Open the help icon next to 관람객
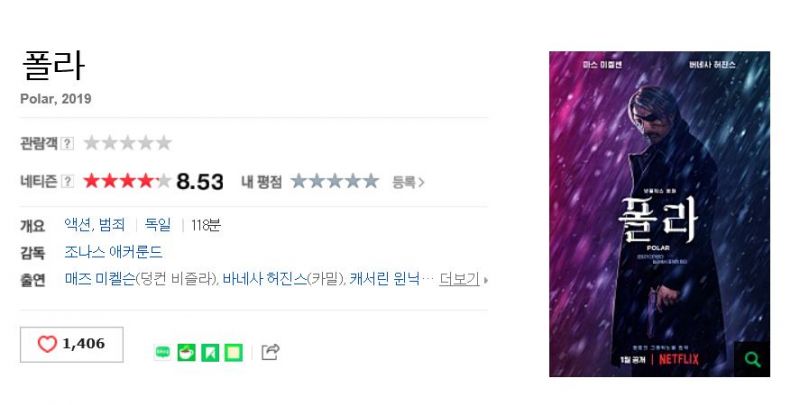Image resolution: width=800 pixels, height=405 pixels. 67,144
